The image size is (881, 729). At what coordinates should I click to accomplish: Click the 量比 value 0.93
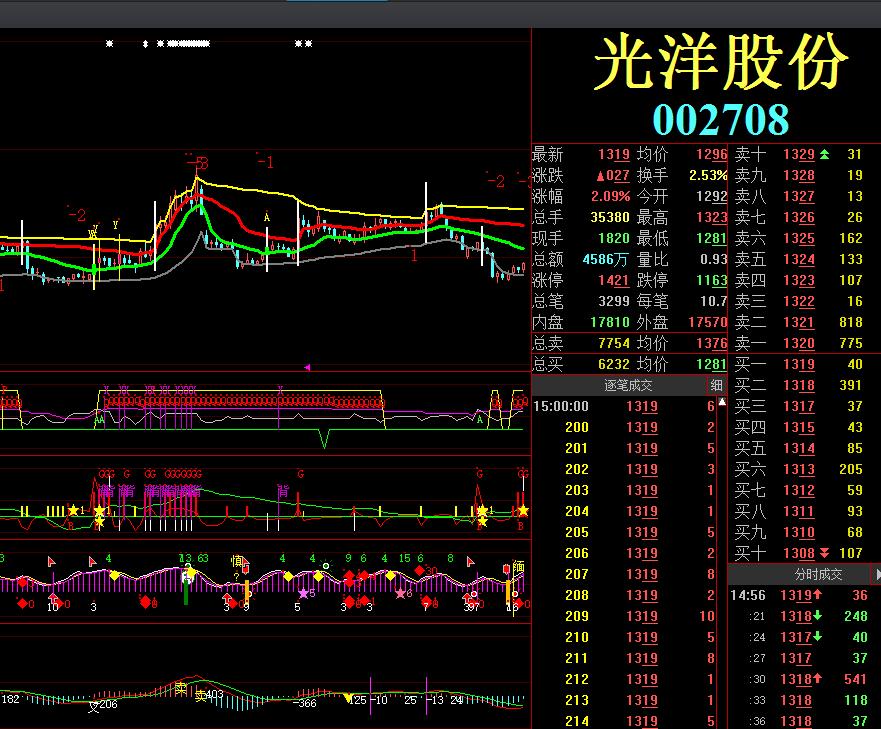coord(714,260)
